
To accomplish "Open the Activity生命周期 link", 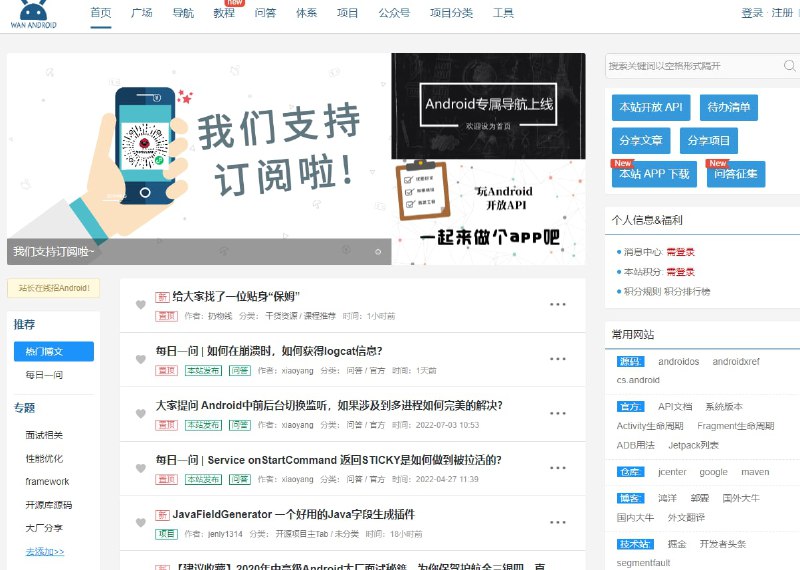I will tap(650, 426).
